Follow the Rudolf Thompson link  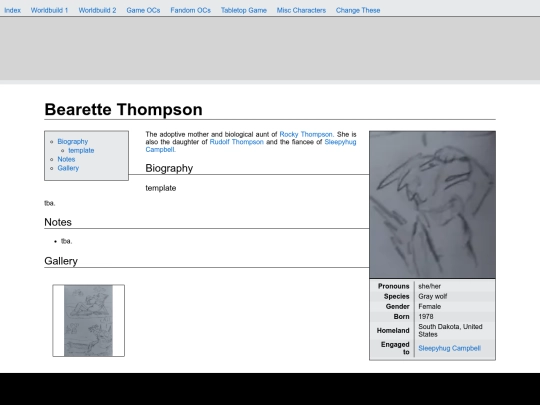tap(237, 142)
